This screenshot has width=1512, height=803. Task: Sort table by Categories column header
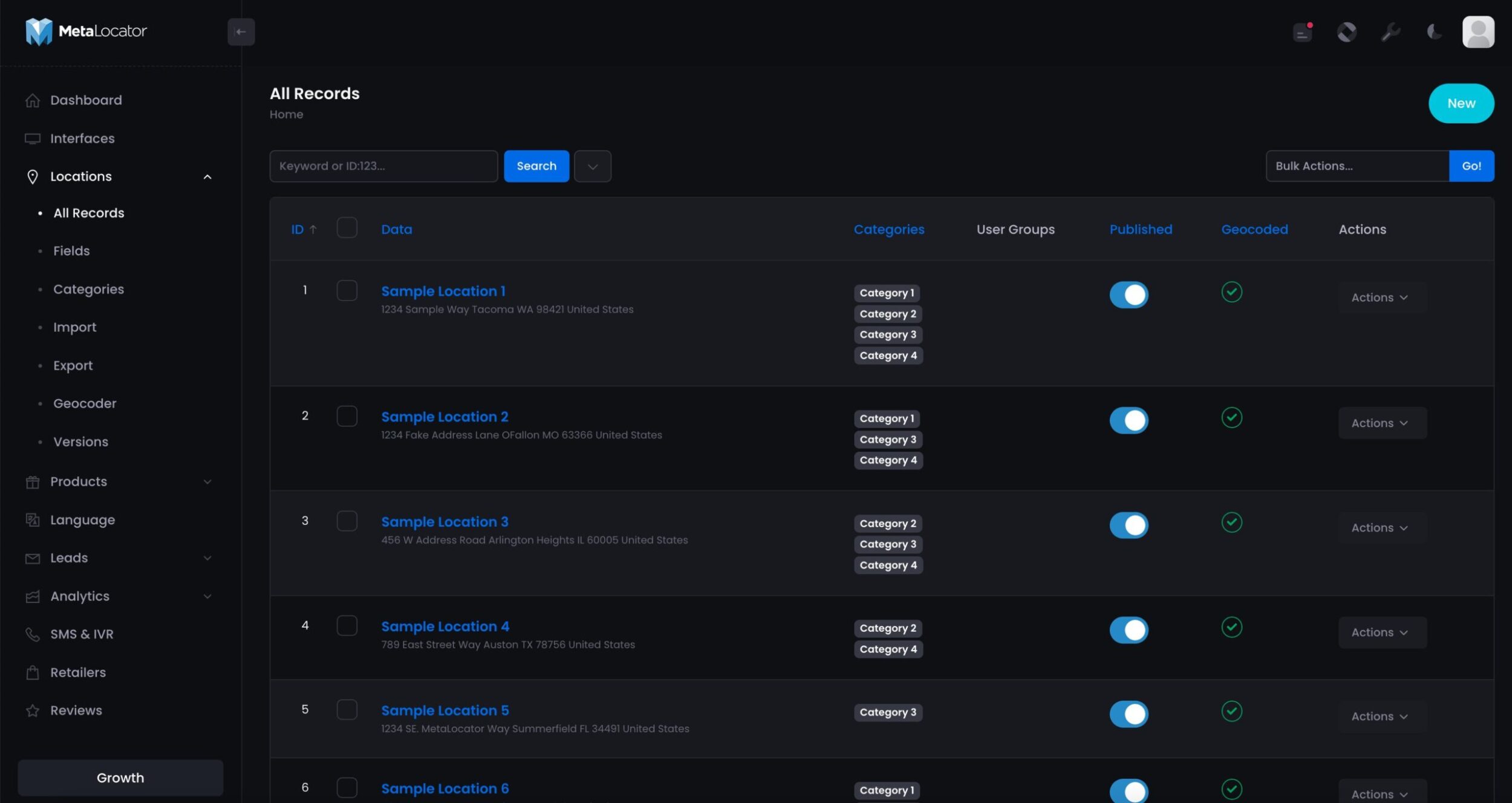pyautogui.click(x=888, y=230)
